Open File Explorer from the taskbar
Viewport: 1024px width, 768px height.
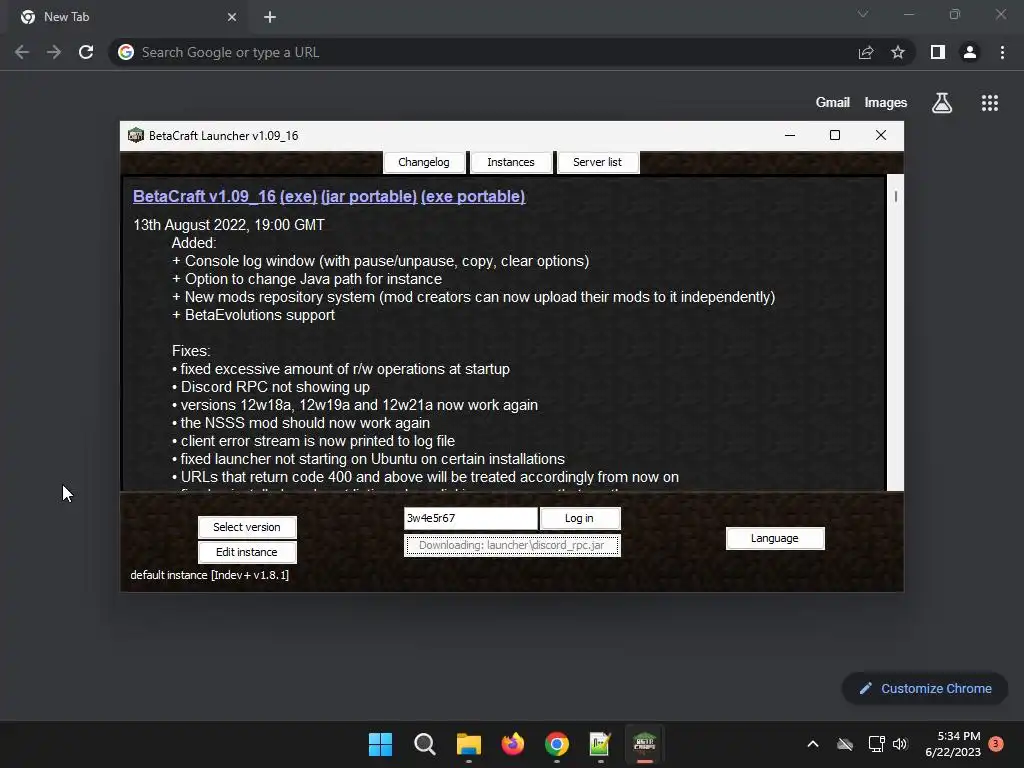(x=468, y=744)
